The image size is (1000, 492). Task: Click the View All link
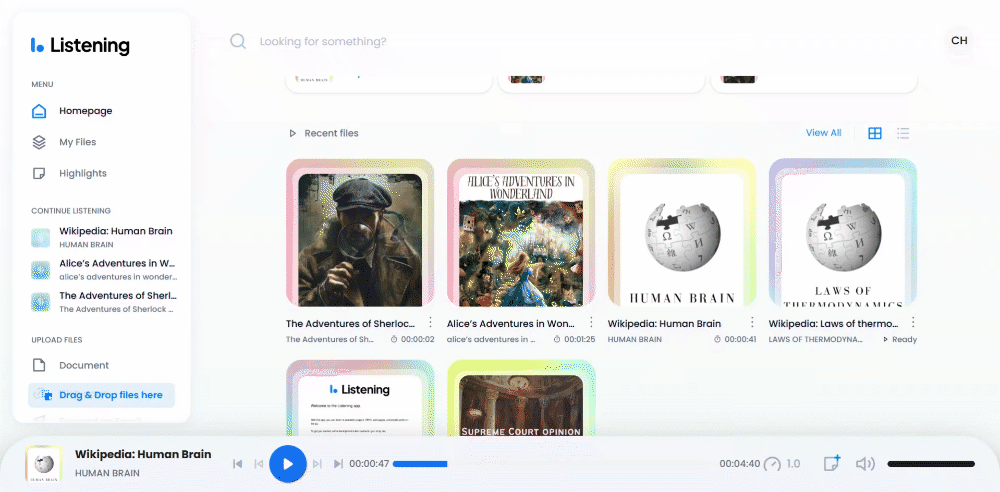pos(823,133)
